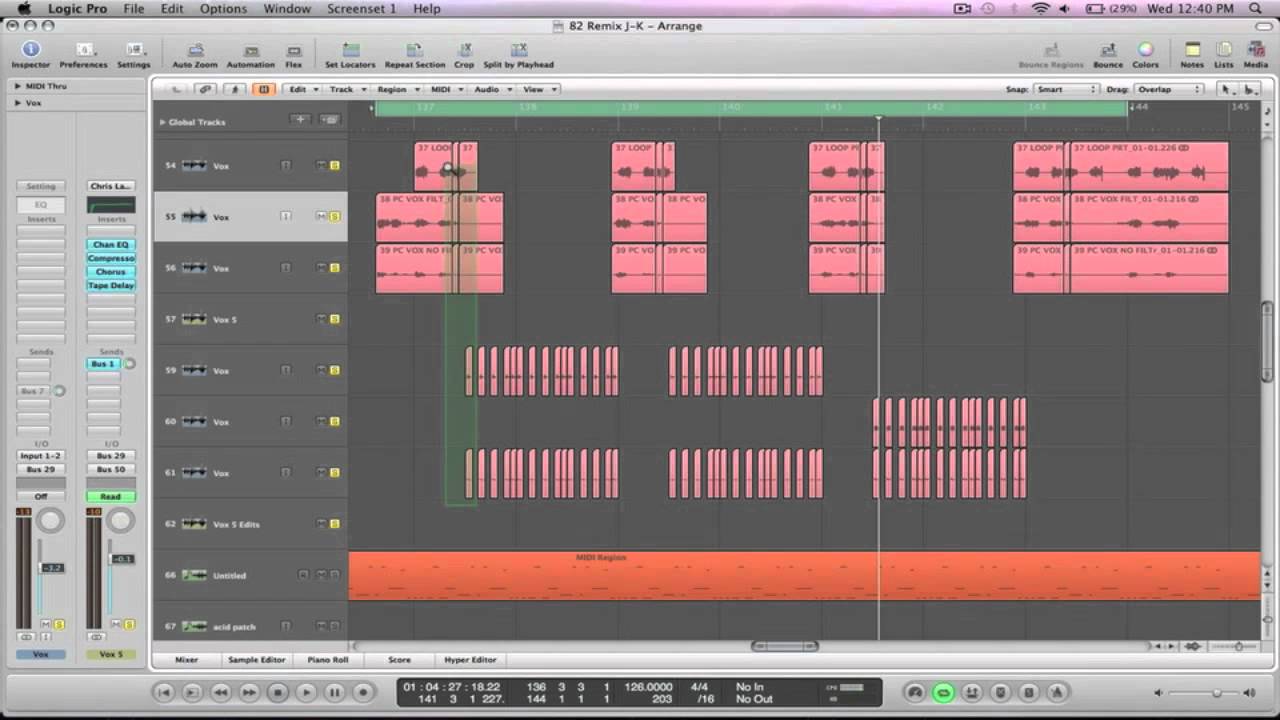1280x720 pixels.
Task: Switch to the Mixer tab
Action: pyautogui.click(x=187, y=660)
